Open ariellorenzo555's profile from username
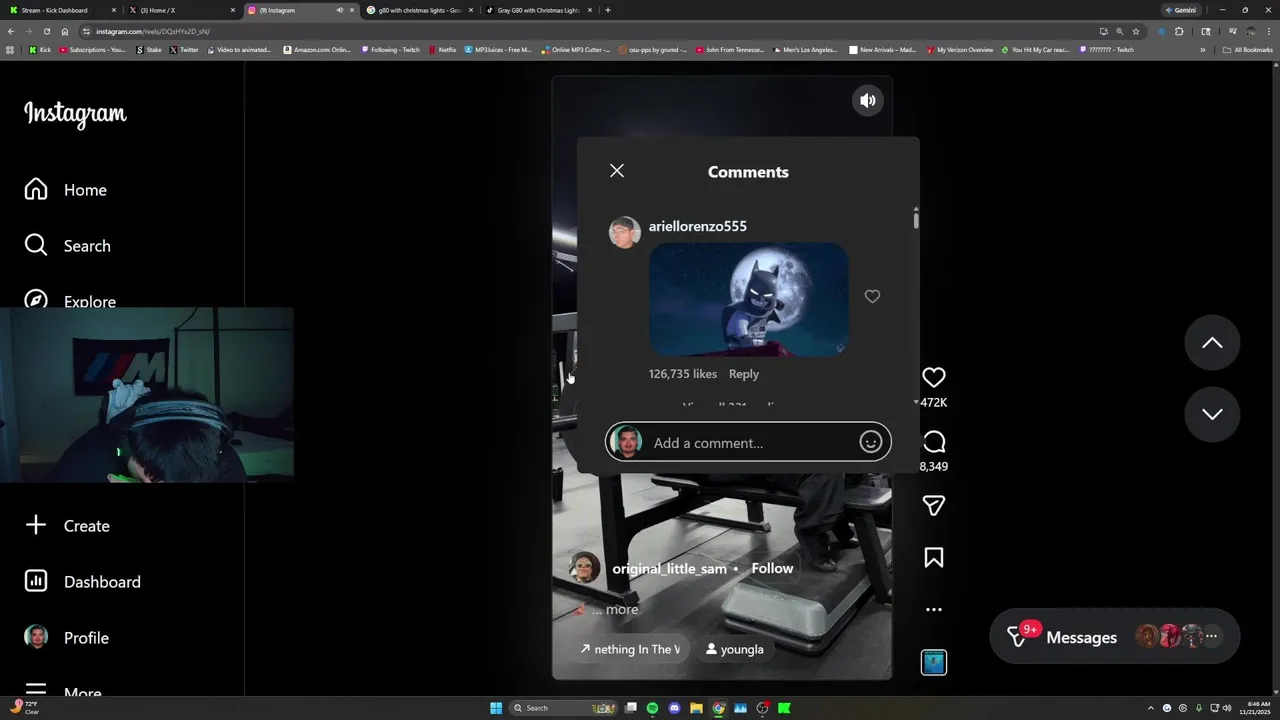 pos(698,226)
